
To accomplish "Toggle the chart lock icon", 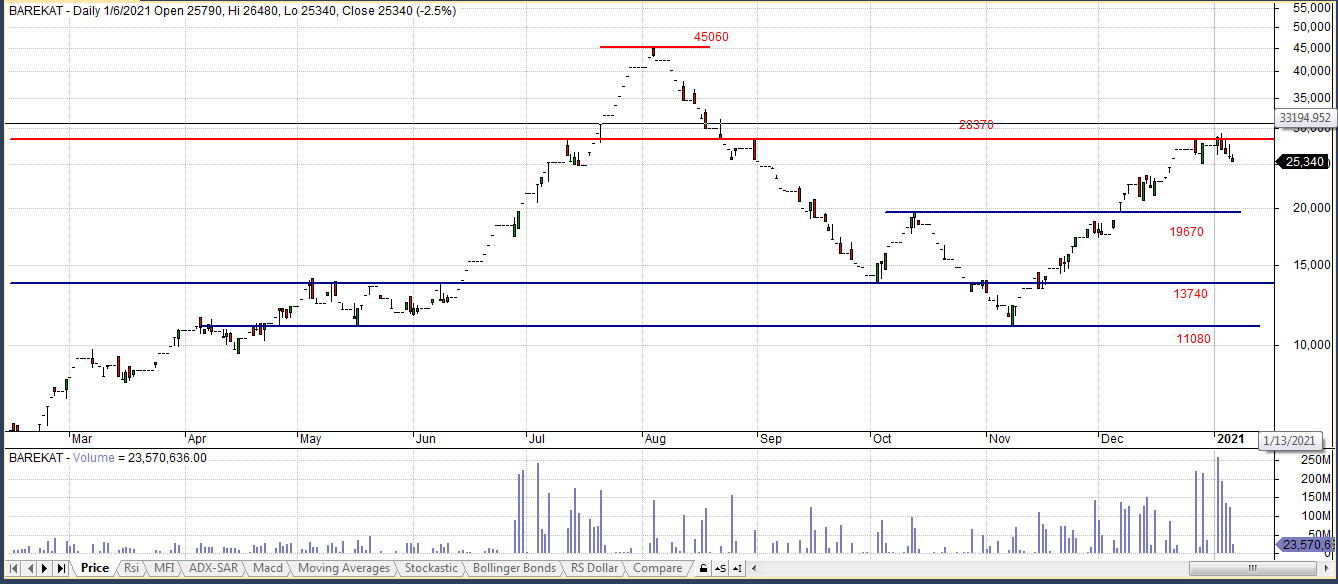I will (704, 568).
